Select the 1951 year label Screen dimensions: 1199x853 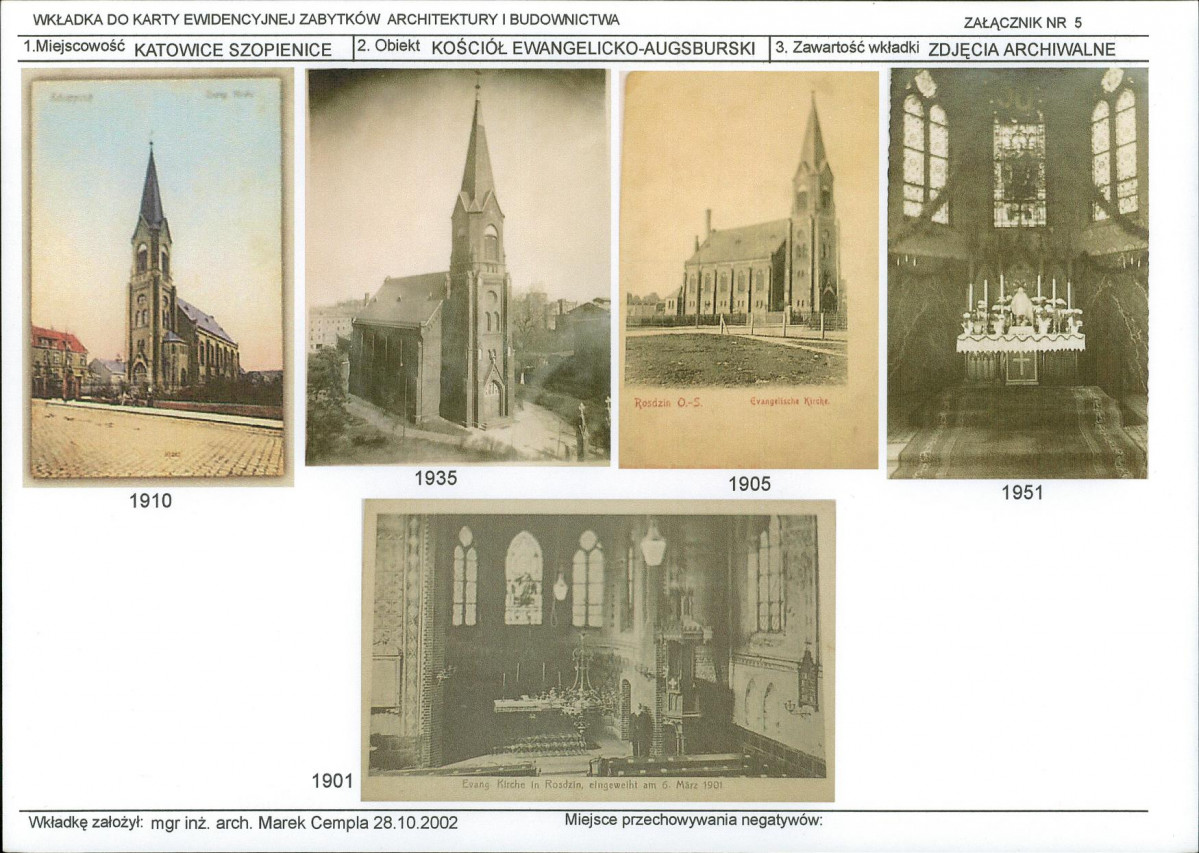1022,492
